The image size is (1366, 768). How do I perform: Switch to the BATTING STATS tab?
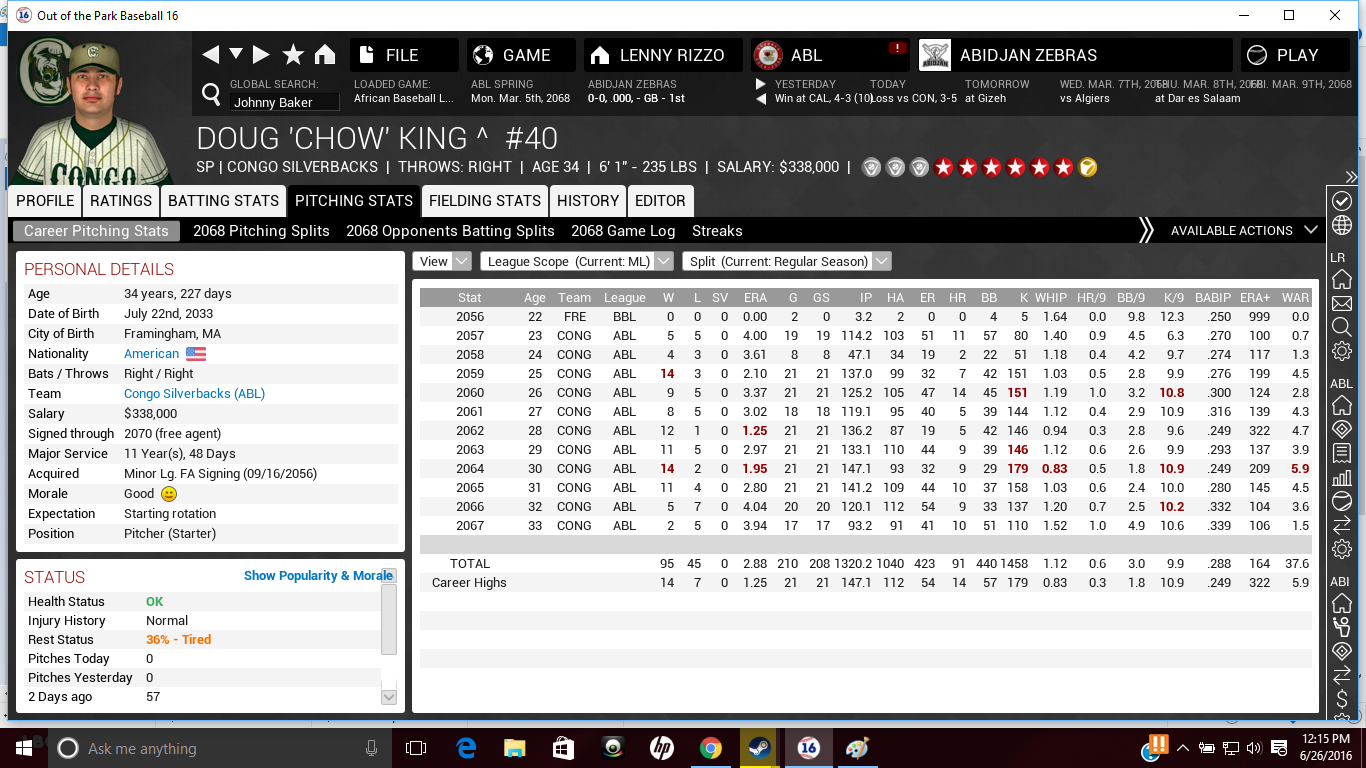pos(223,201)
